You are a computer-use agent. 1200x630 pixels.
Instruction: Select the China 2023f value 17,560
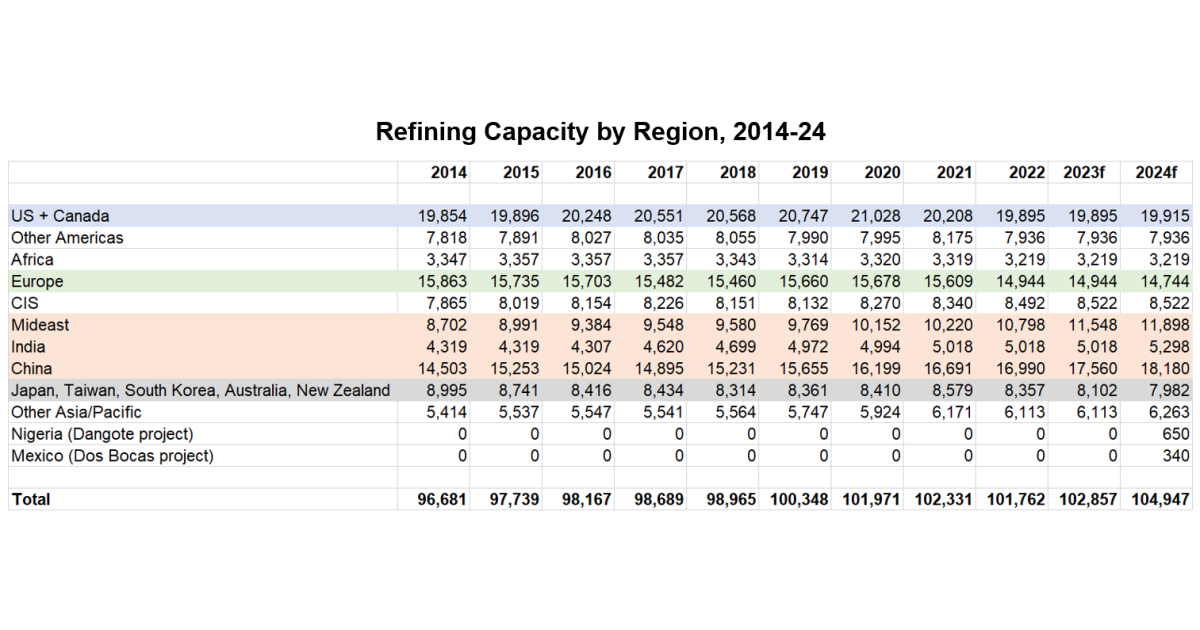(1094, 369)
